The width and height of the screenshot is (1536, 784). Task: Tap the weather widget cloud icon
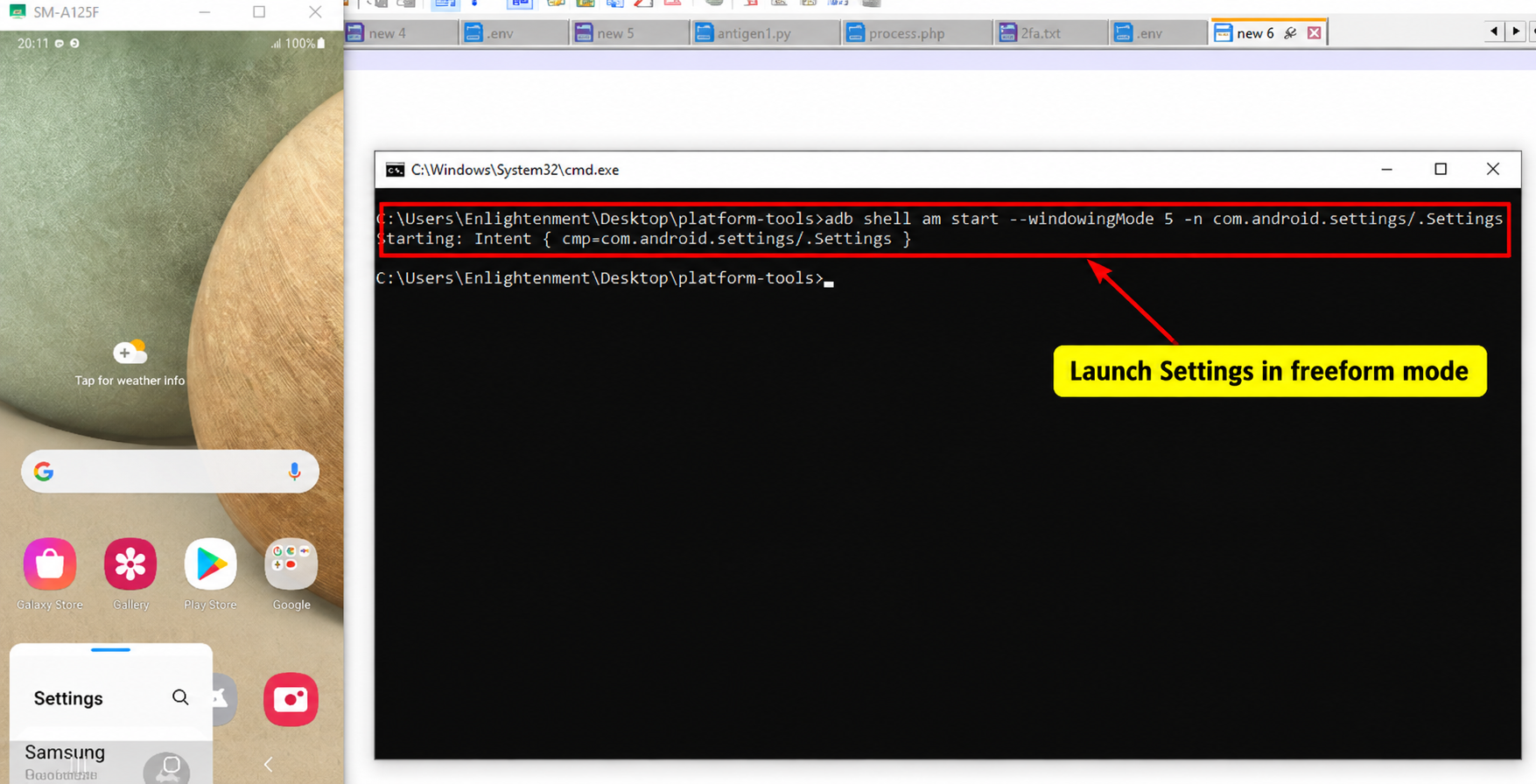pyautogui.click(x=130, y=352)
